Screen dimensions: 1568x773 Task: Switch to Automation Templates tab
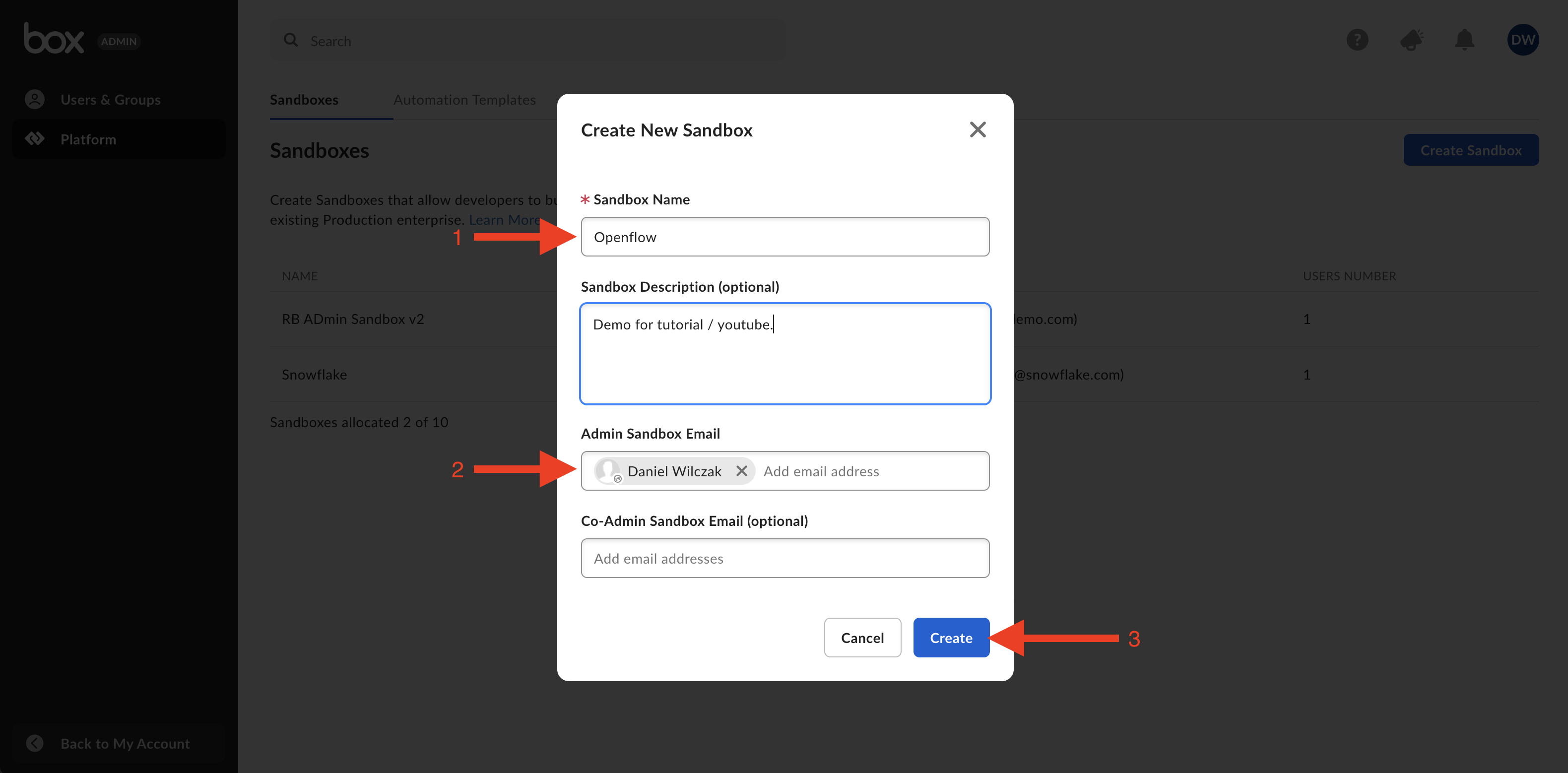pyautogui.click(x=464, y=100)
